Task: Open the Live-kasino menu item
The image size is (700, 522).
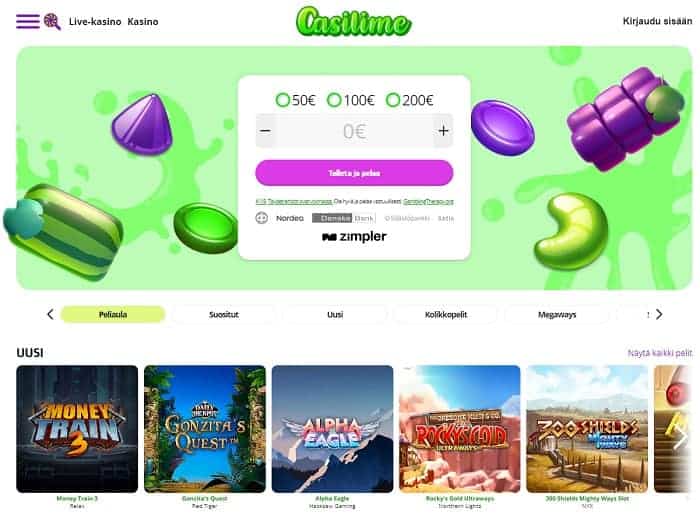Action: pos(95,21)
